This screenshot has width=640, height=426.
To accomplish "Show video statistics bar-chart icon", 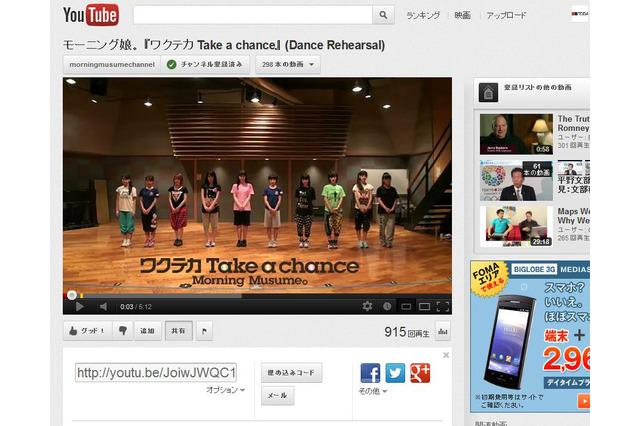I will click(x=443, y=331).
